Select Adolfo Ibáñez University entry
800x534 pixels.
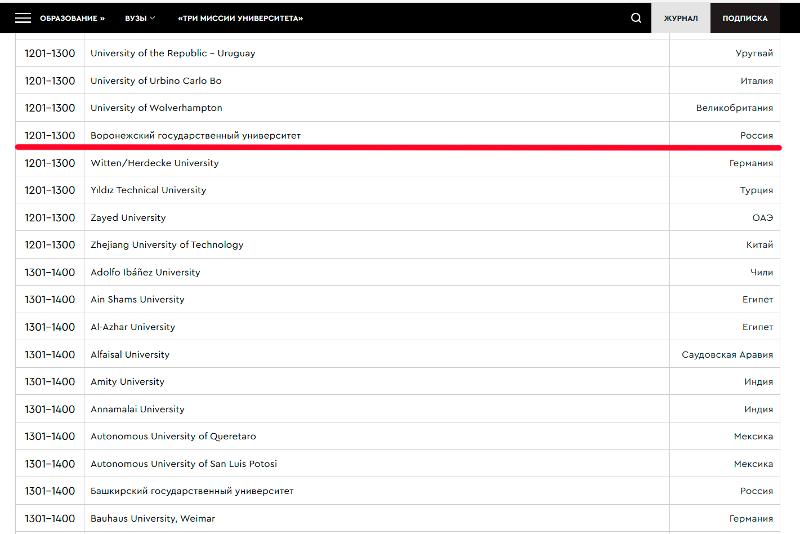pyautogui.click(x=145, y=272)
